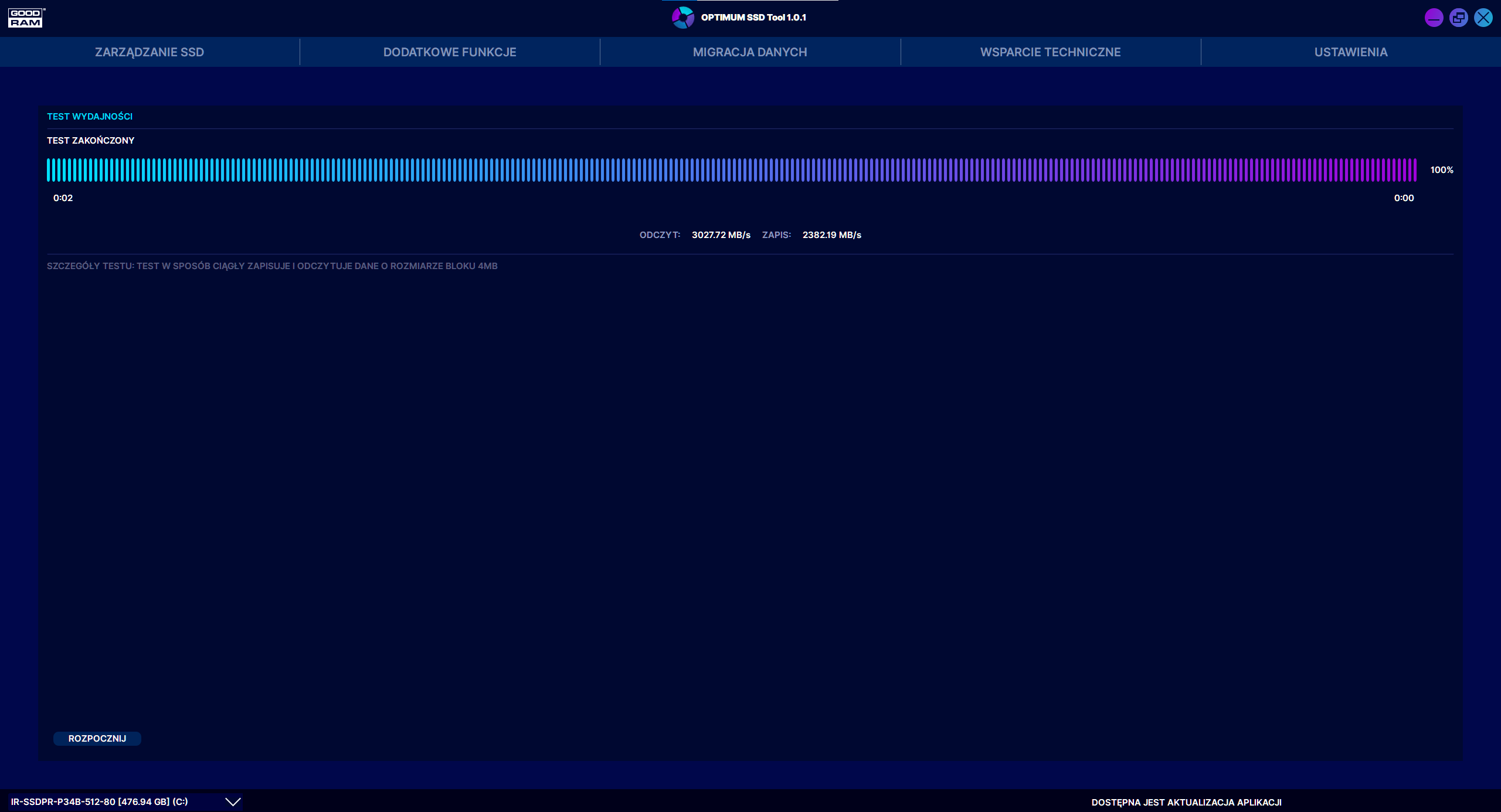Click DOSTĘPNA JEST AKTUALIZACJA APLIKACJI notice
The height and width of the screenshot is (812, 1501).
[1186, 803]
